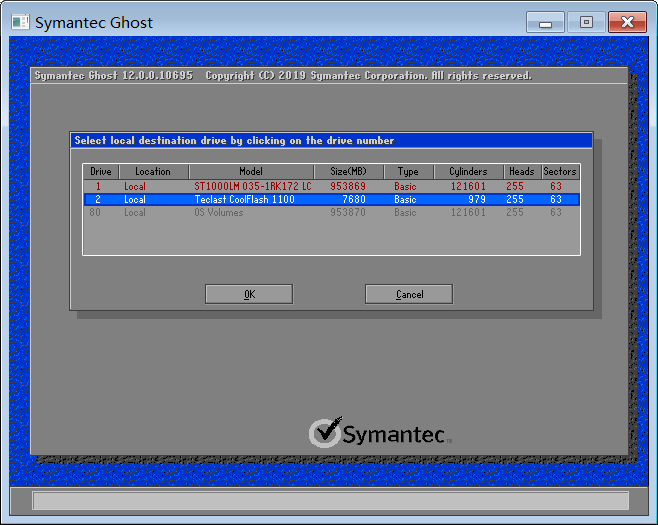Click size value 953869

[348, 186]
